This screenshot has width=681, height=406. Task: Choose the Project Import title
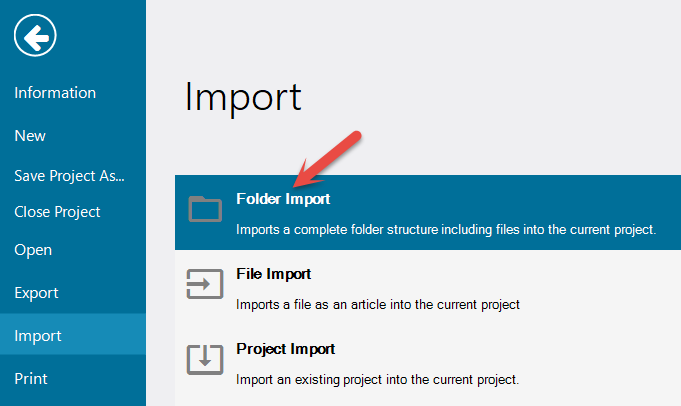[x=285, y=349]
